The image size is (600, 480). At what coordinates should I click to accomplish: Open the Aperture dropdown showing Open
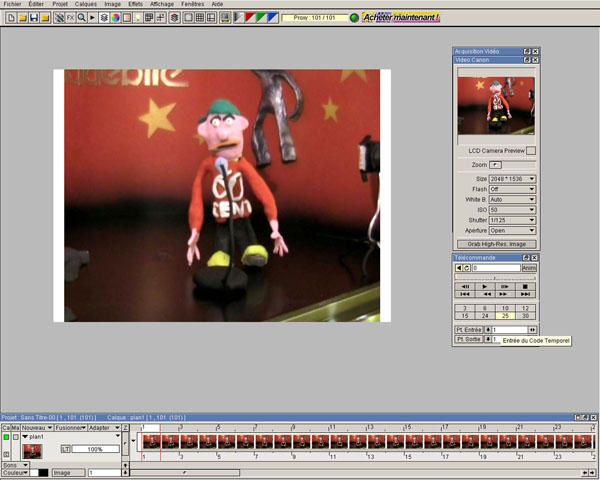(x=512, y=230)
